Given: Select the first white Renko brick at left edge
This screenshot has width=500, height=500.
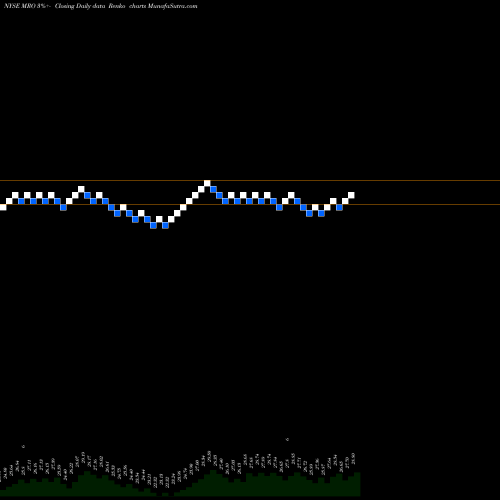Looking at the screenshot, I should [3, 207].
